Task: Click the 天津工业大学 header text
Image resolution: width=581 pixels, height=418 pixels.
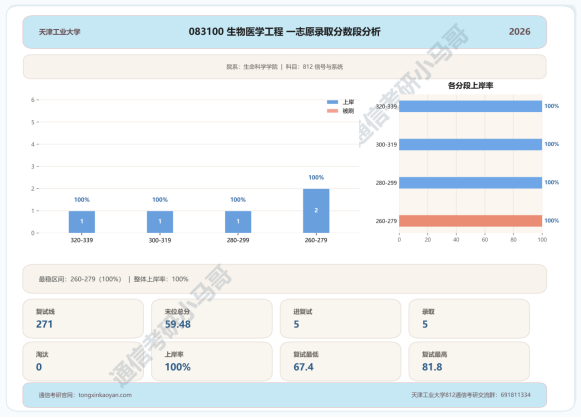Action: (x=60, y=32)
